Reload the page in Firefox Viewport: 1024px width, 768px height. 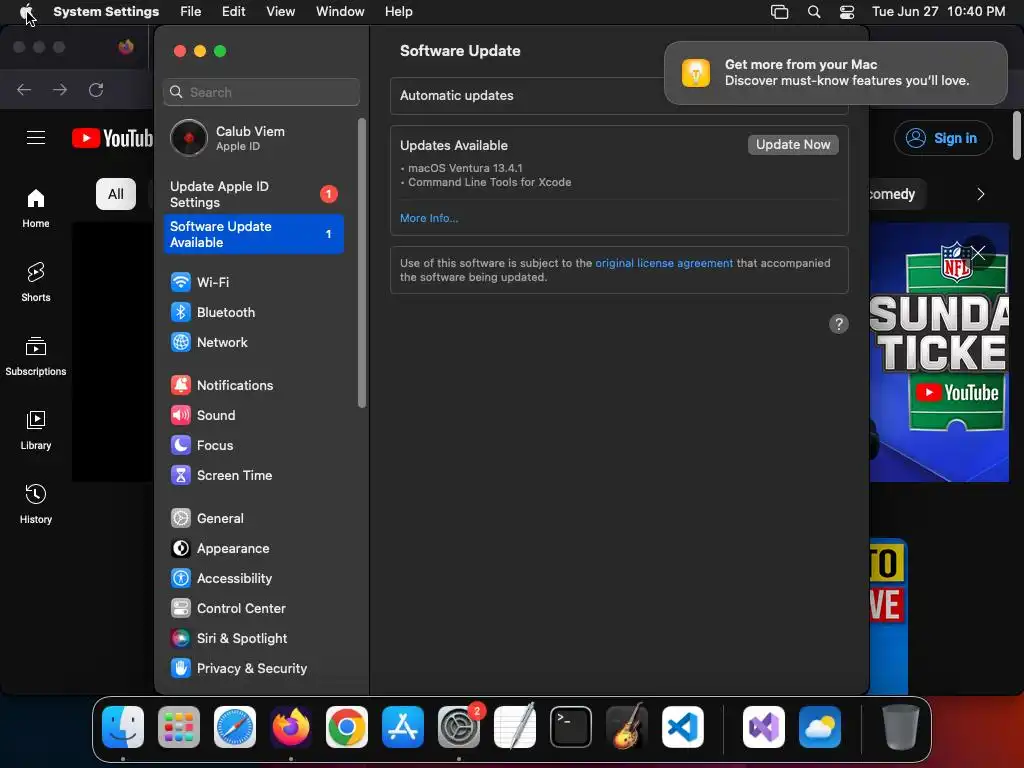pyautogui.click(x=96, y=89)
